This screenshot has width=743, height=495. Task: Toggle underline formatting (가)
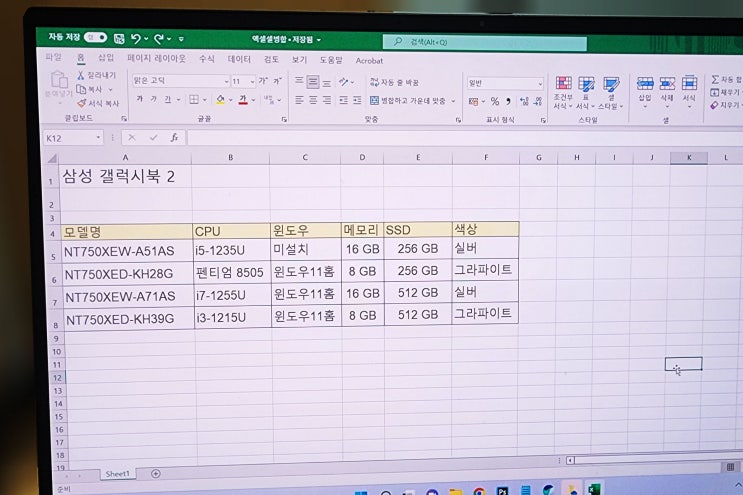[167, 99]
